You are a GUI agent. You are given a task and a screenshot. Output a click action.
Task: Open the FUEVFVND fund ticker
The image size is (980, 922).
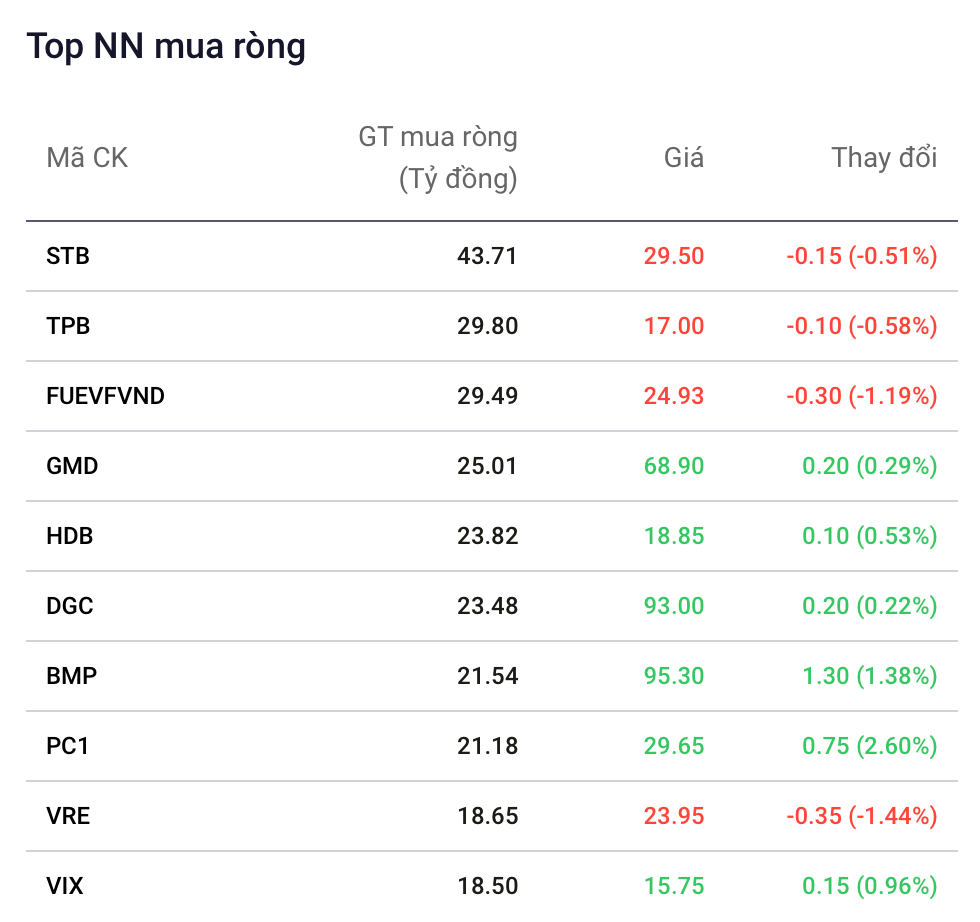(x=105, y=396)
